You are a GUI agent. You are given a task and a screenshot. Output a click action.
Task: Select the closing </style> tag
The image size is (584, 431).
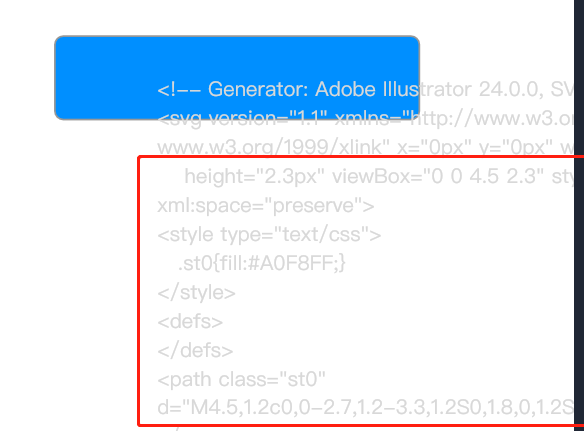196,292
